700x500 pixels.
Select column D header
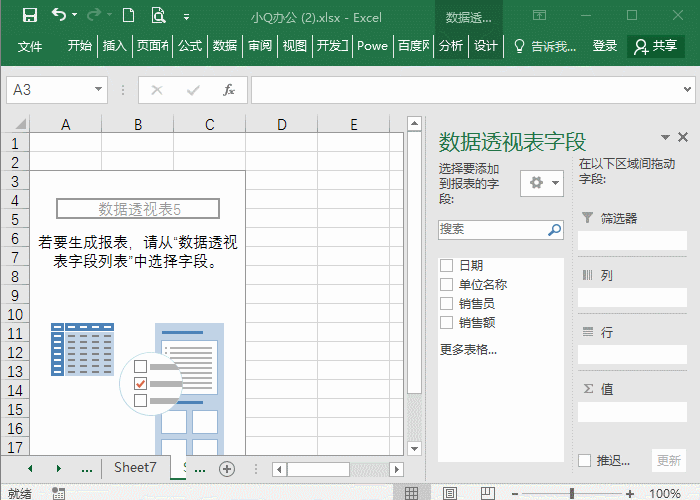click(282, 124)
